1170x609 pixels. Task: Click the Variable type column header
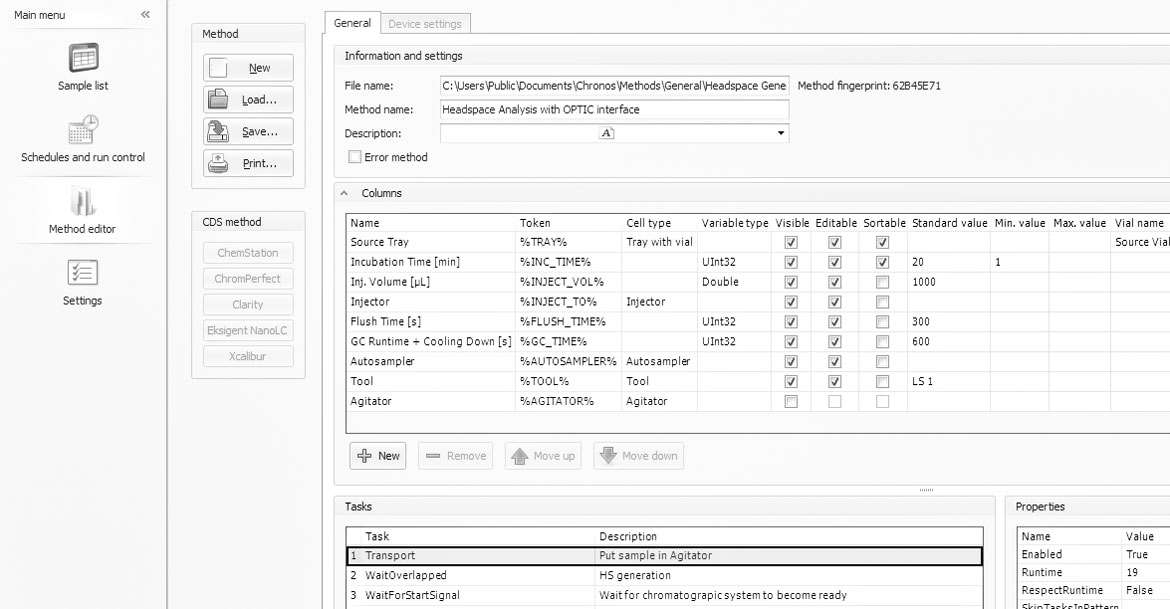[x=734, y=223]
